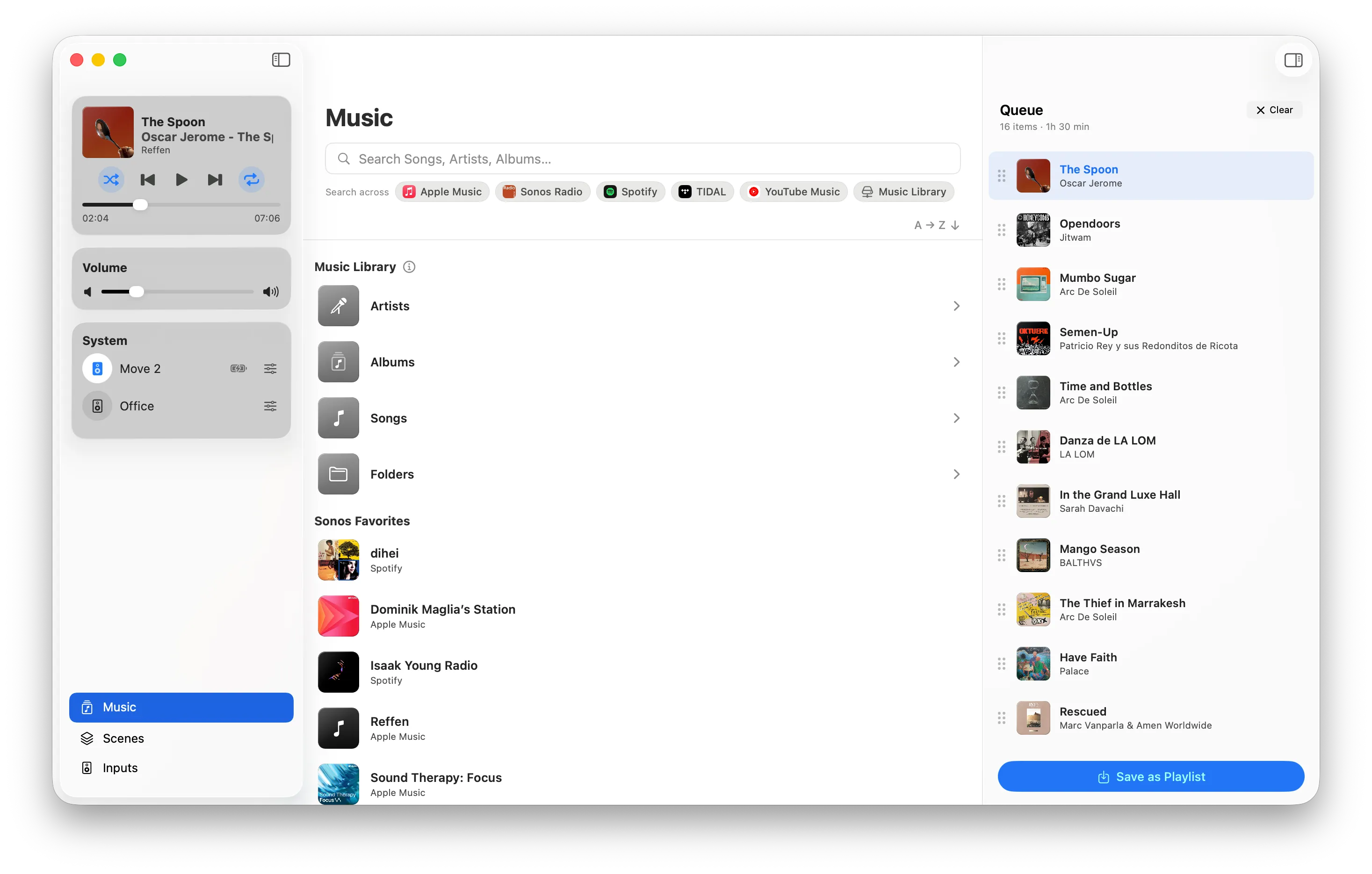Grab drag handle for The Spoon
1372x874 pixels.
[1002, 176]
